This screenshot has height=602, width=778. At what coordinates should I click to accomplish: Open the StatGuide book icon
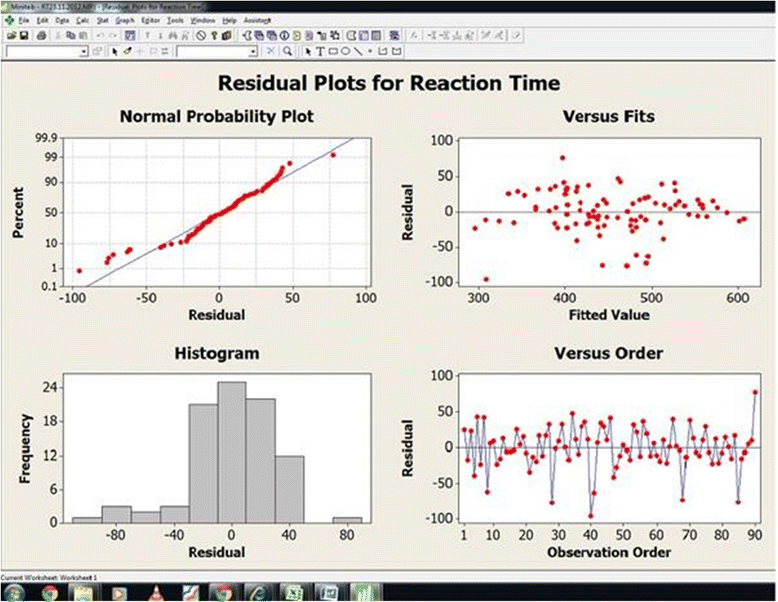pos(227,35)
